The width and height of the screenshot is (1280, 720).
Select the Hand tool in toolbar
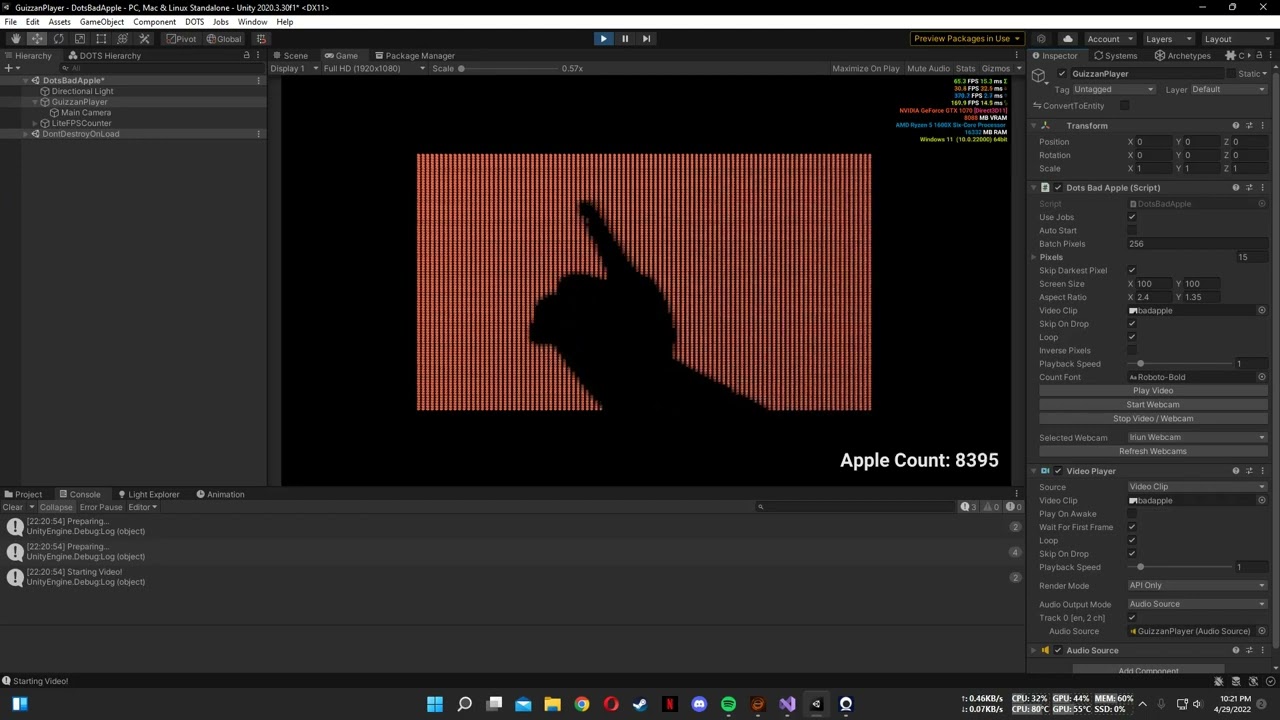(15, 39)
